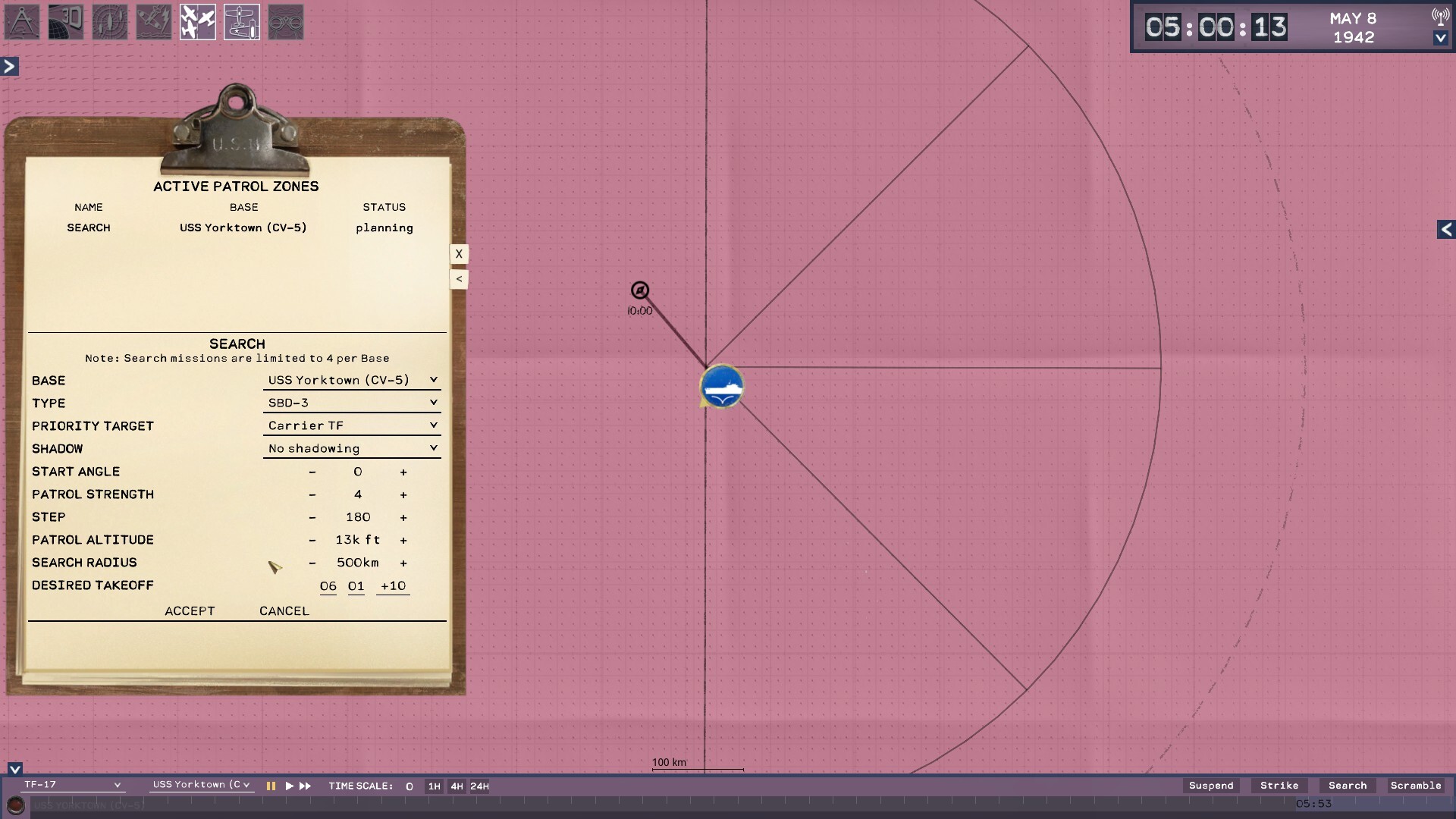Click the radio antenna signal icon
1456x819 pixels.
click(x=1440, y=16)
